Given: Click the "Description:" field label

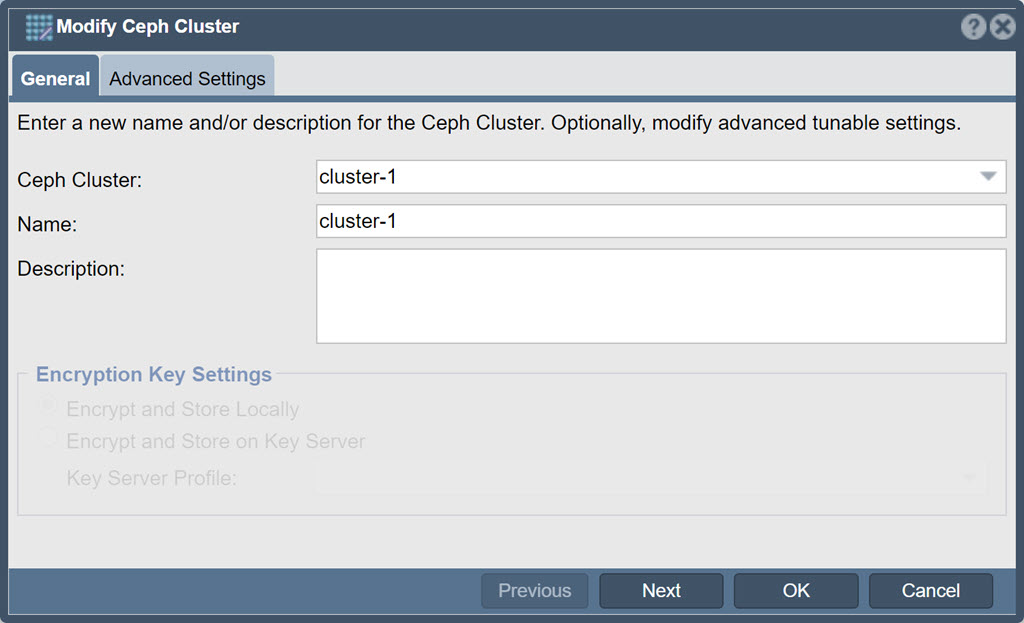Looking at the screenshot, I should coord(71,268).
